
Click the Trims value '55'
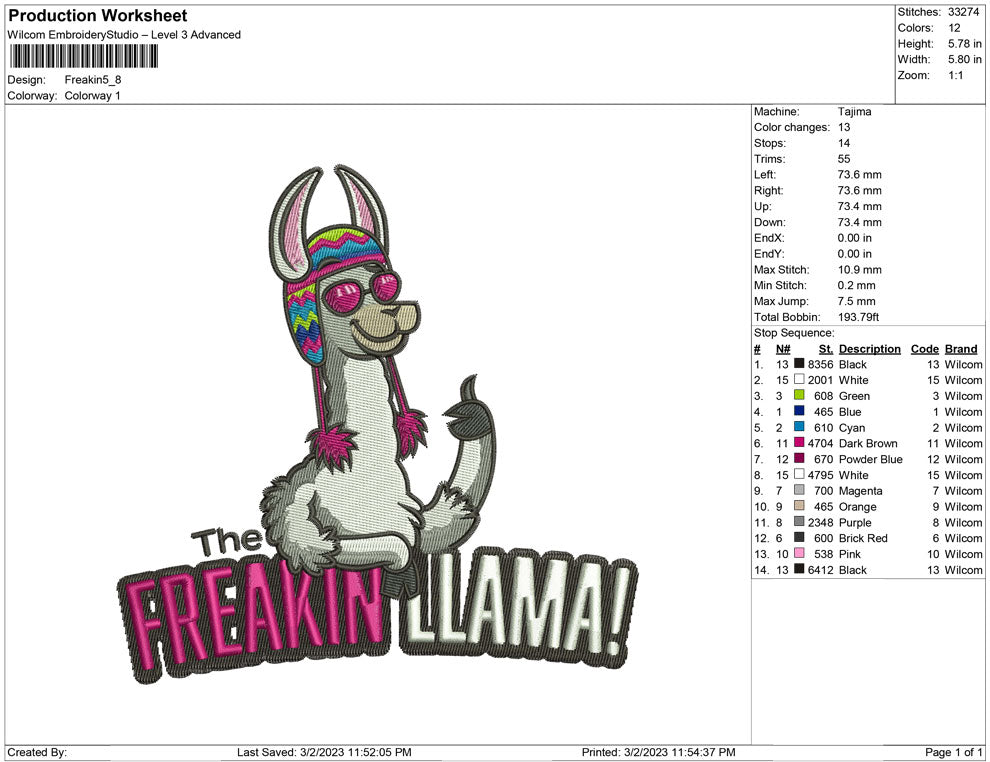tap(844, 158)
